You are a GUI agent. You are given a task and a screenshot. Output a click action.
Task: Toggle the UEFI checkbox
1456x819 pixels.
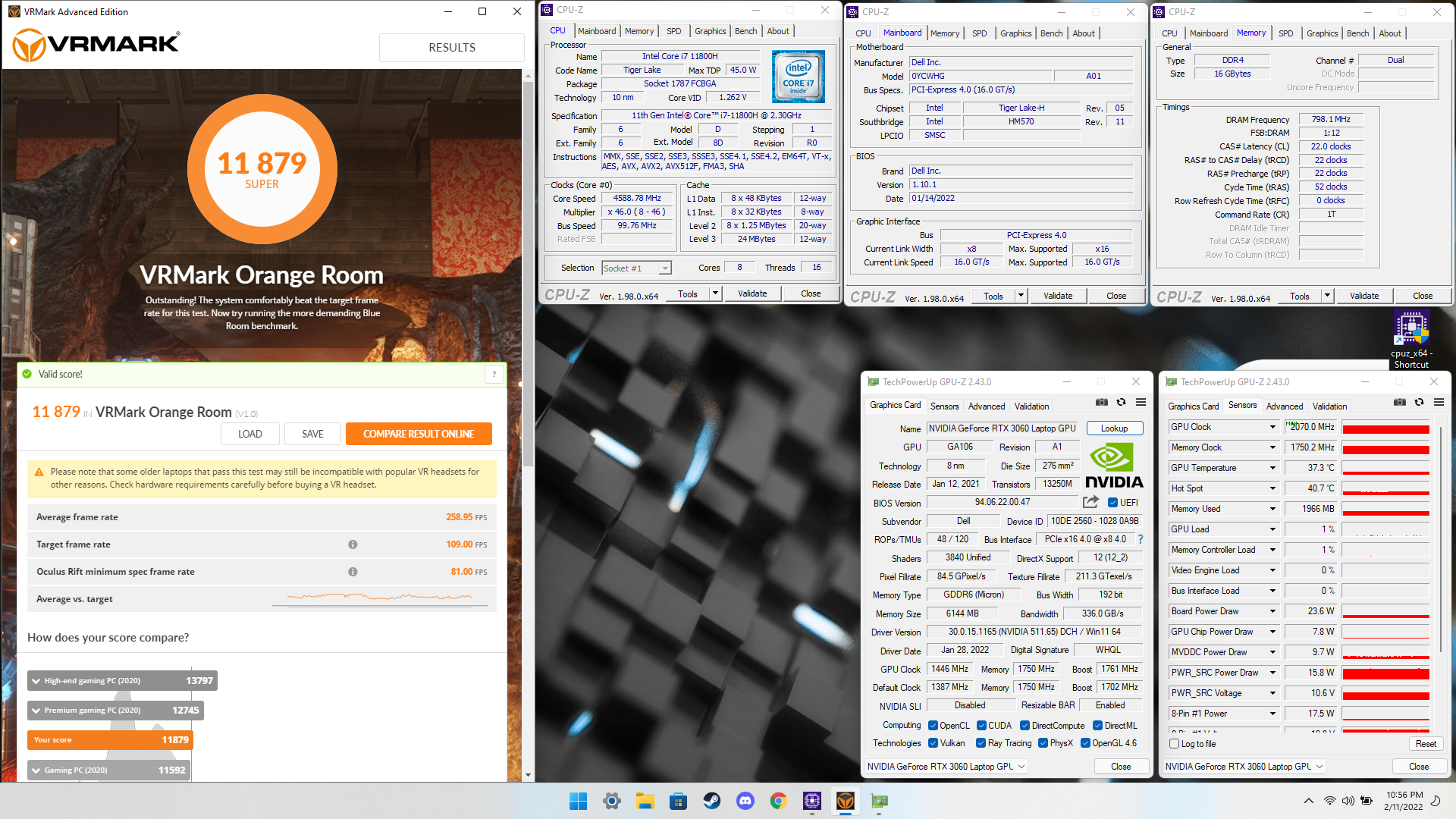1112,503
